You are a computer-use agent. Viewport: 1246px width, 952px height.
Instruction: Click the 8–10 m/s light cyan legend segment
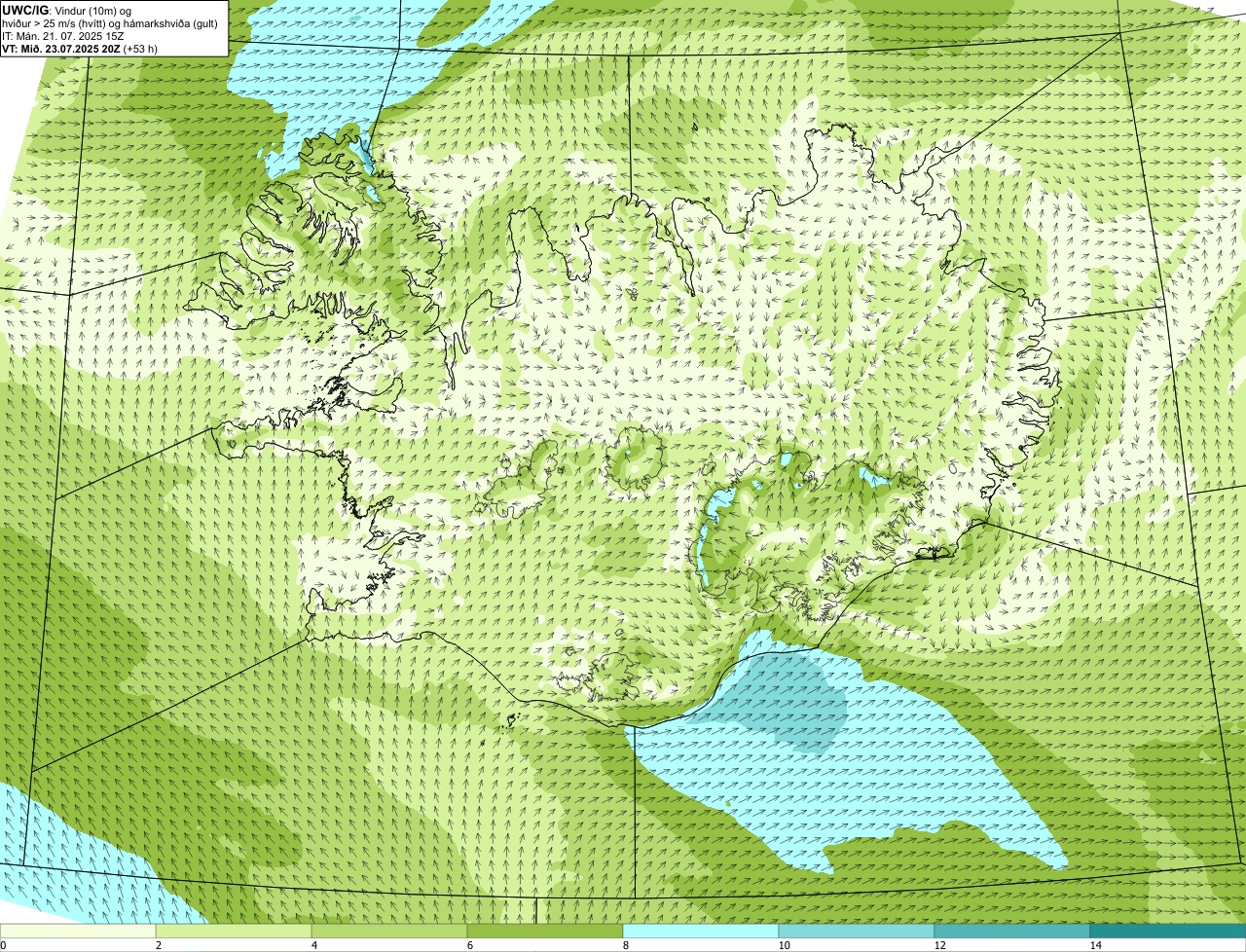(701, 932)
